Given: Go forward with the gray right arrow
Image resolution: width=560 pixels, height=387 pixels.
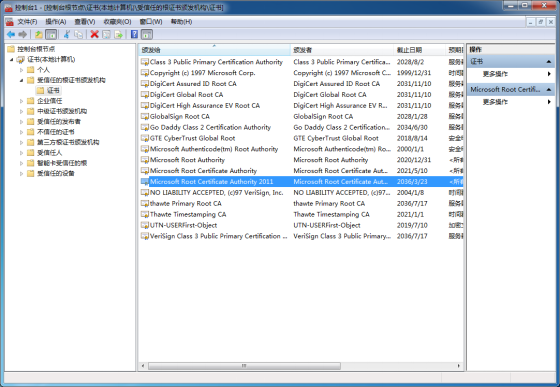Looking at the screenshot, I should click(x=22, y=34).
